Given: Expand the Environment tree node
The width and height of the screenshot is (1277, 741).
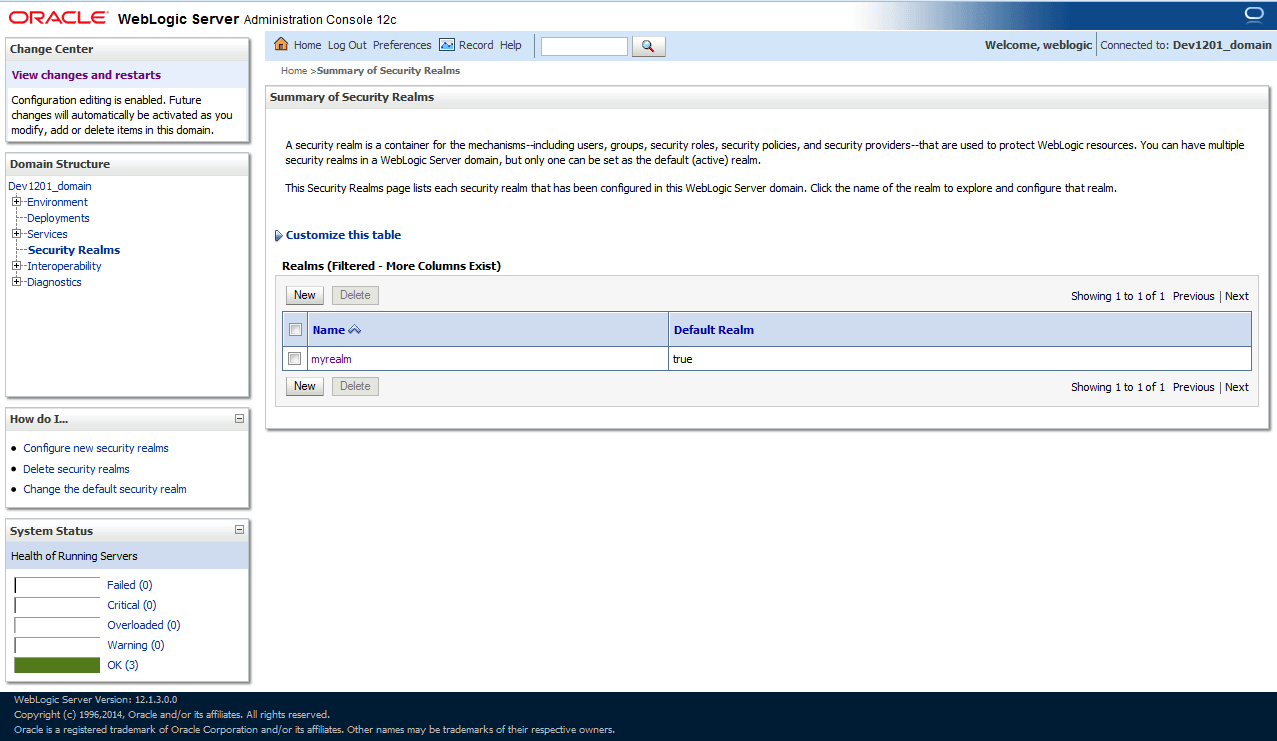Looking at the screenshot, I should pyautogui.click(x=17, y=202).
